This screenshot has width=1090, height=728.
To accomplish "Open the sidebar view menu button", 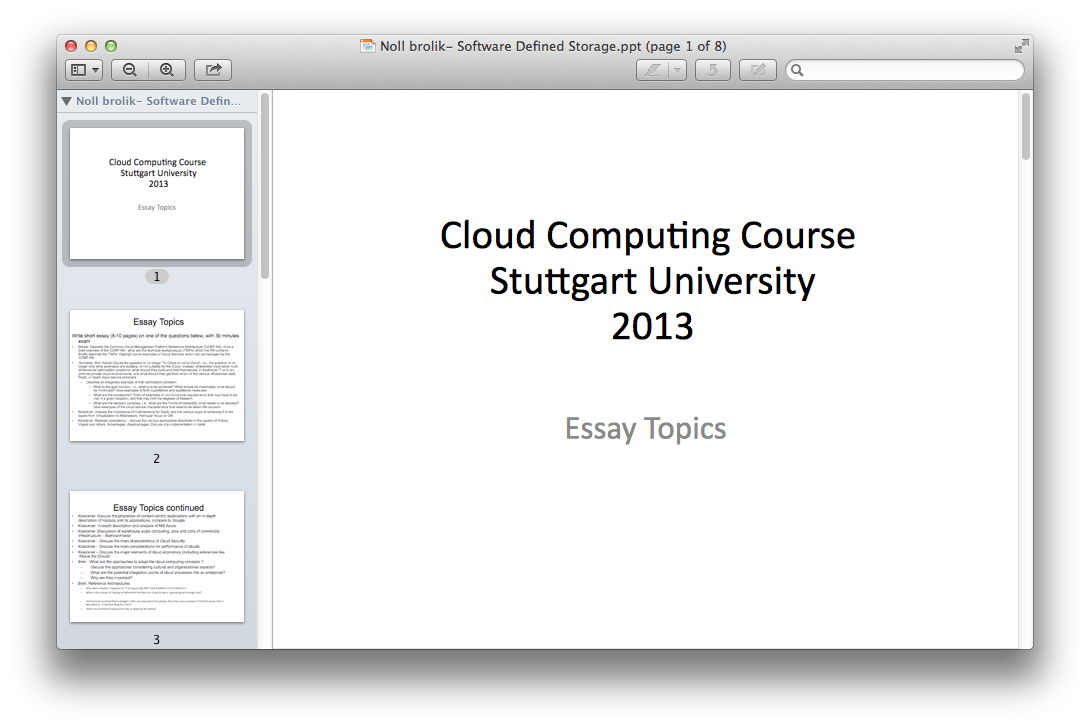I will coord(84,70).
